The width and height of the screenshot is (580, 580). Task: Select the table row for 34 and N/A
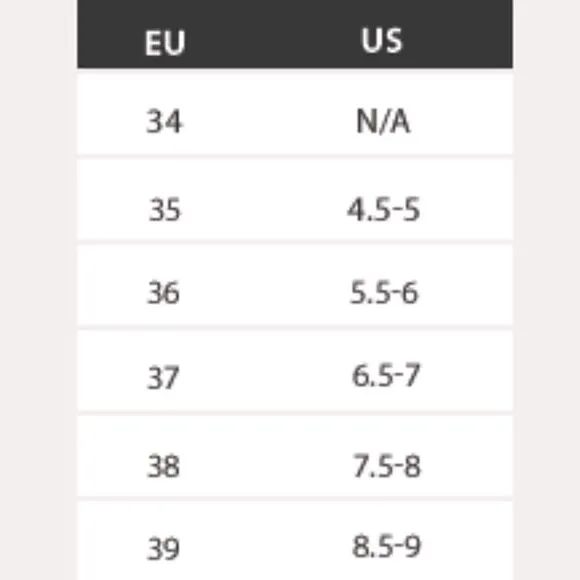tap(295, 115)
